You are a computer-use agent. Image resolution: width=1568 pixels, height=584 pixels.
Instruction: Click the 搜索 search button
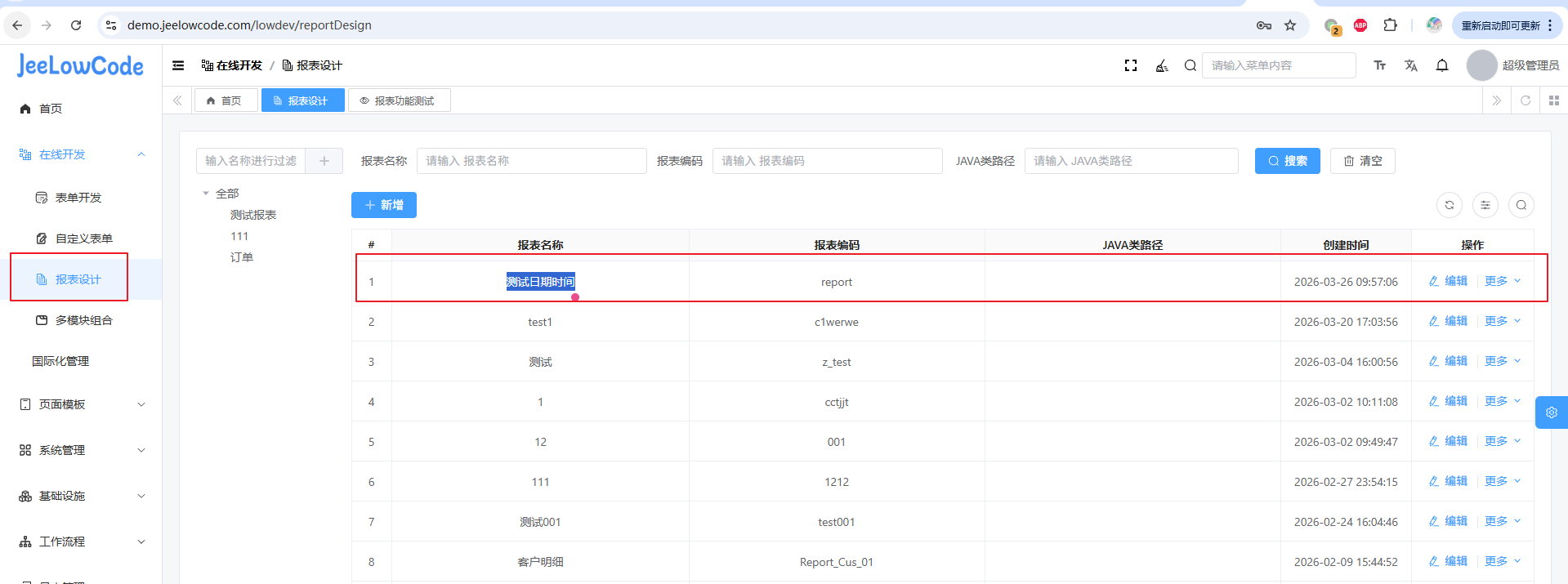[x=1287, y=161]
